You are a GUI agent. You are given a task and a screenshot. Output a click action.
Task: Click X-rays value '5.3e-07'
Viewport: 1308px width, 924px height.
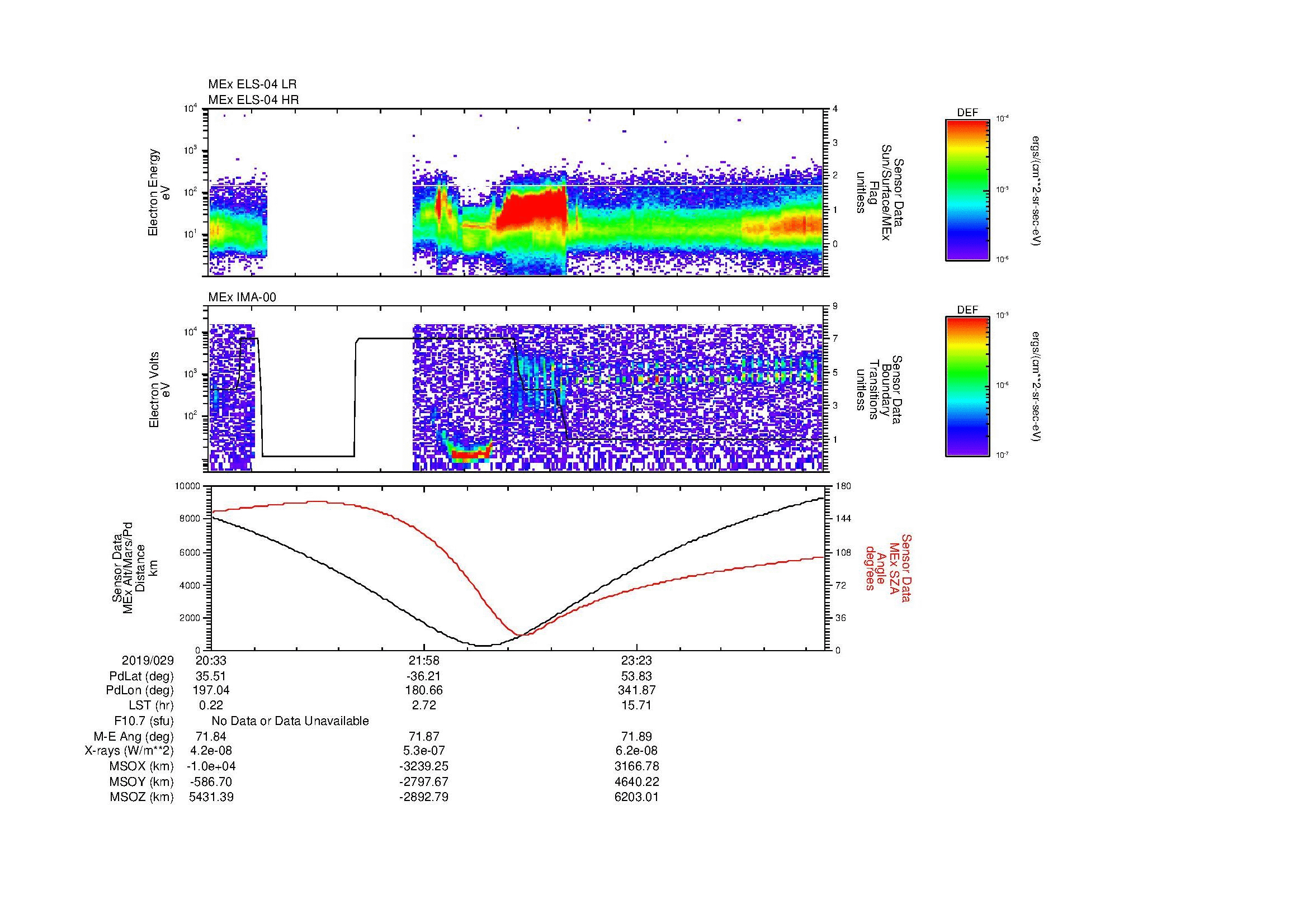coord(424,751)
